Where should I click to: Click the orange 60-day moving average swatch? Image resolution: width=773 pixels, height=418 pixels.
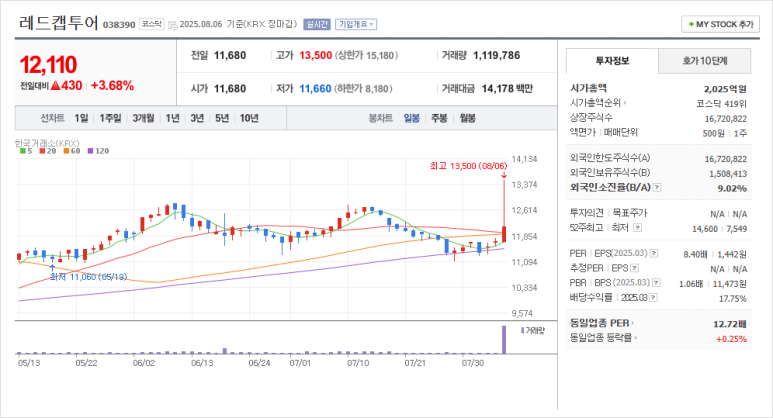(66, 151)
